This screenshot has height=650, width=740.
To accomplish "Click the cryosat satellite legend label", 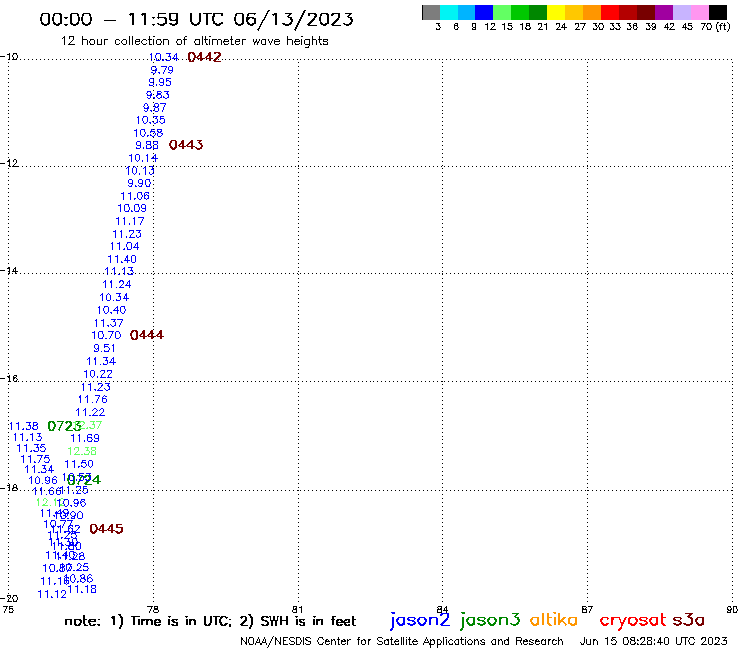I will [x=633, y=621].
